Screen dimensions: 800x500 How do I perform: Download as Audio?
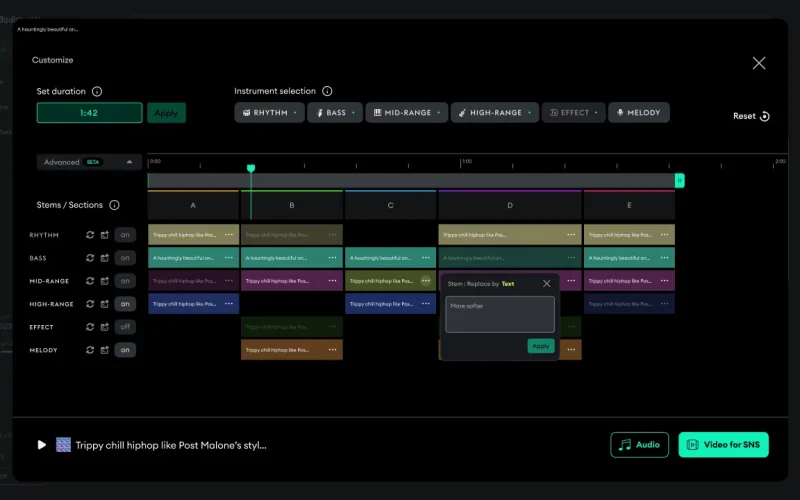point(639,445)
